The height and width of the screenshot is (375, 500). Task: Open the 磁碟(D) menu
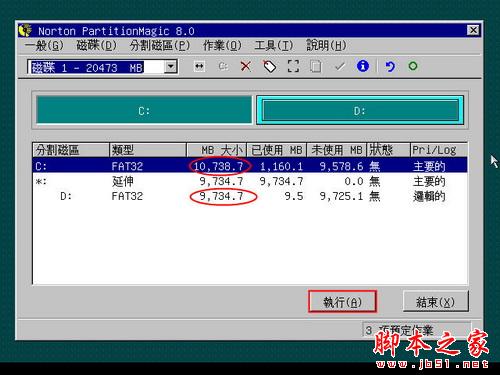point(96,46)
